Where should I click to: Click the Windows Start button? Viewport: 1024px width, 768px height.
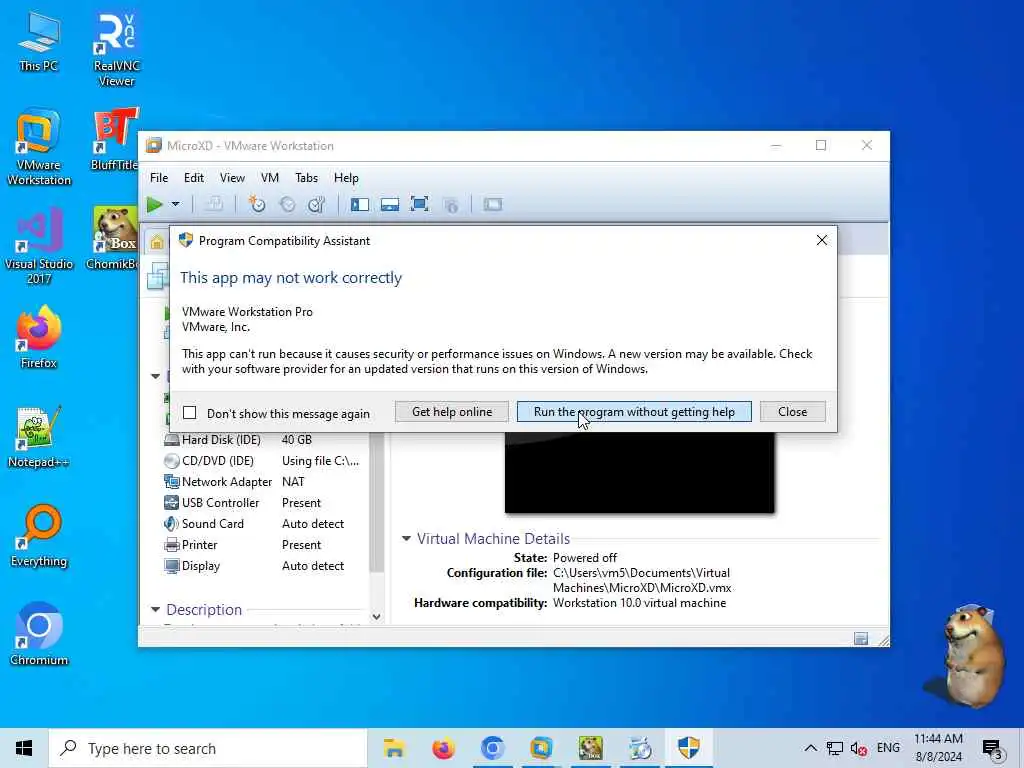tap(24, 748)
